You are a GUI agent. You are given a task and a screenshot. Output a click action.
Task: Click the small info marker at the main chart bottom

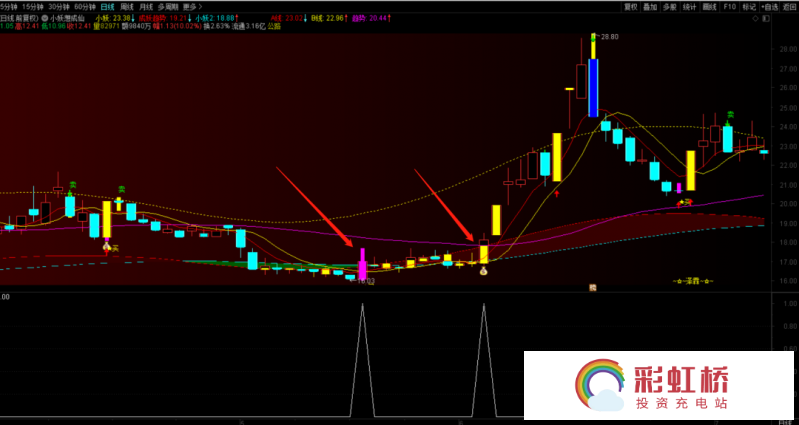[593, 287]
